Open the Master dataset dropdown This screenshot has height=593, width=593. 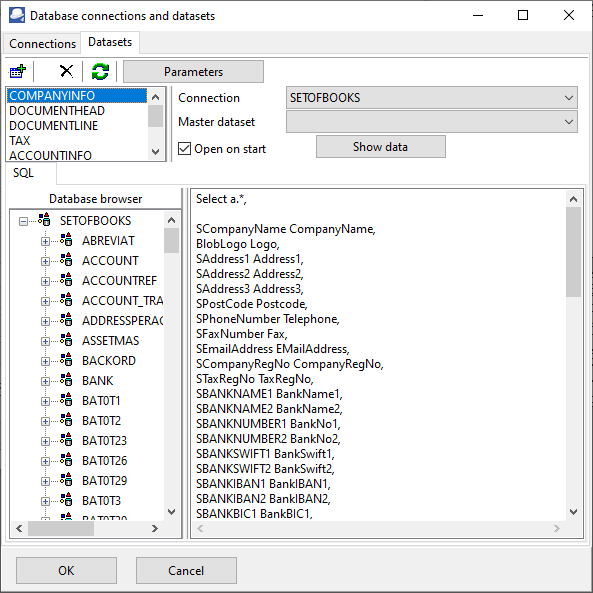pyautogui.click(x=432, y=122)
